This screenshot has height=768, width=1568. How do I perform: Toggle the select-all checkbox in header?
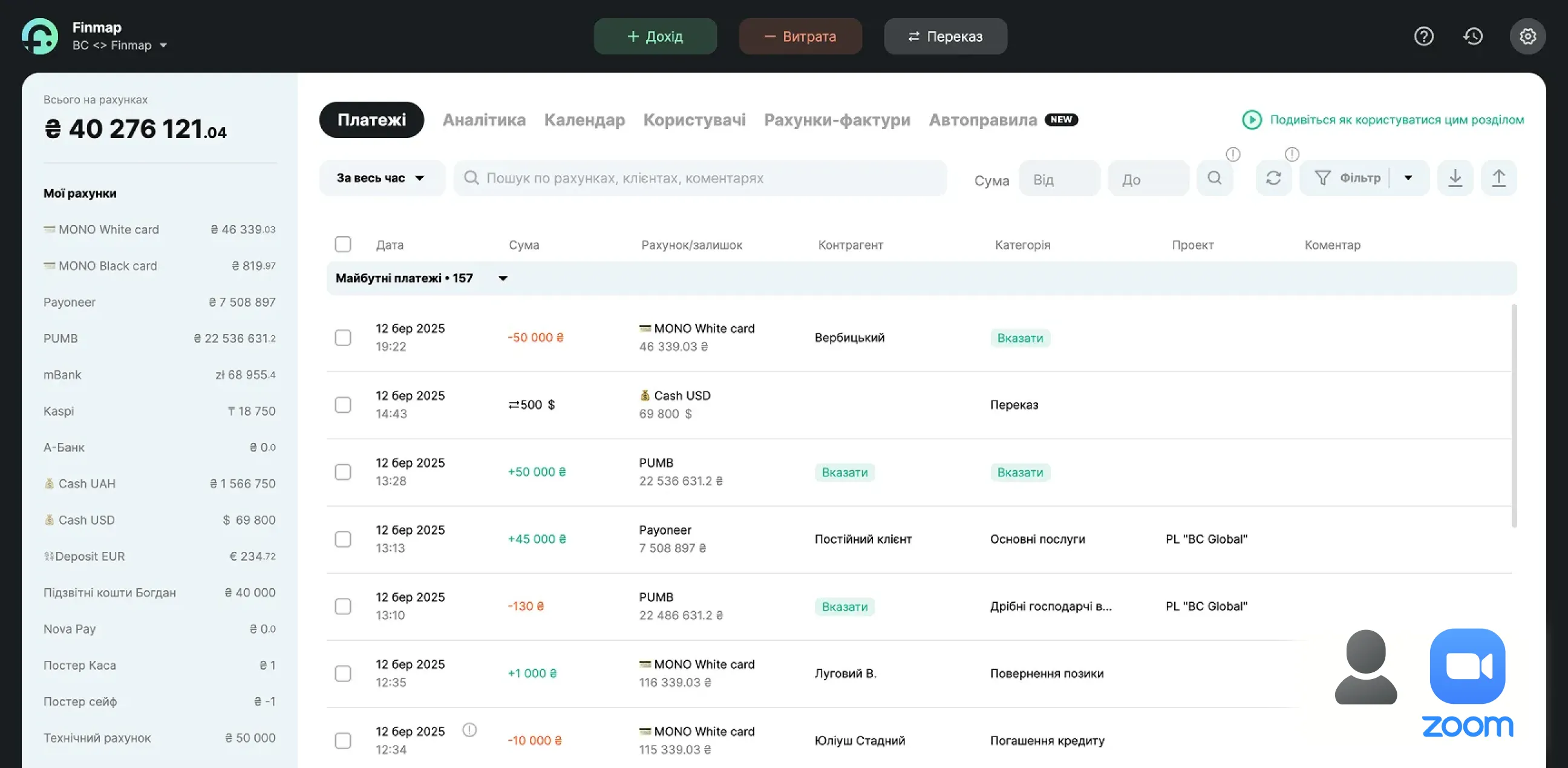(x=342, y=245)
